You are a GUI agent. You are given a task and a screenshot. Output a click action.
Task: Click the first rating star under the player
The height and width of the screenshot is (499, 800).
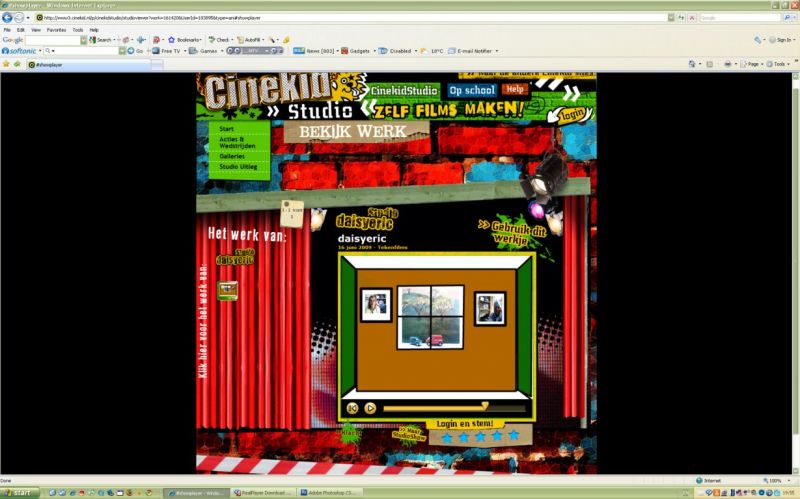tap(447, 436)
